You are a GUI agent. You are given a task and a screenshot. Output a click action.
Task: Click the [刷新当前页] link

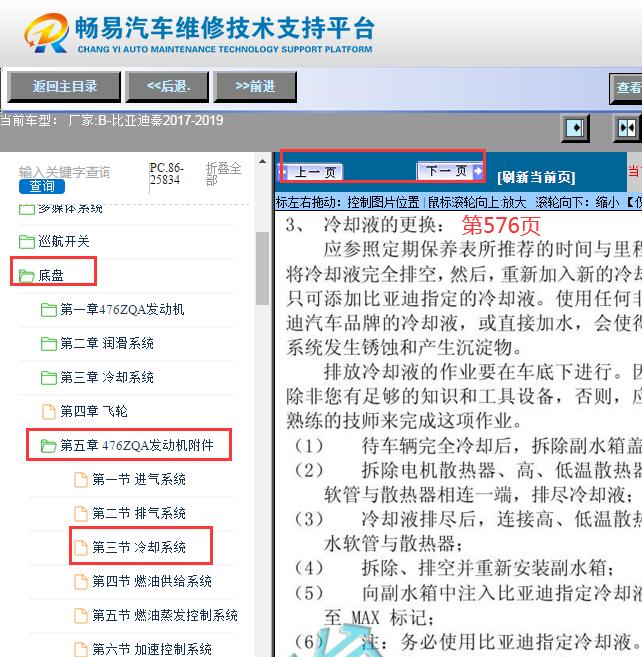pos(536,177)
